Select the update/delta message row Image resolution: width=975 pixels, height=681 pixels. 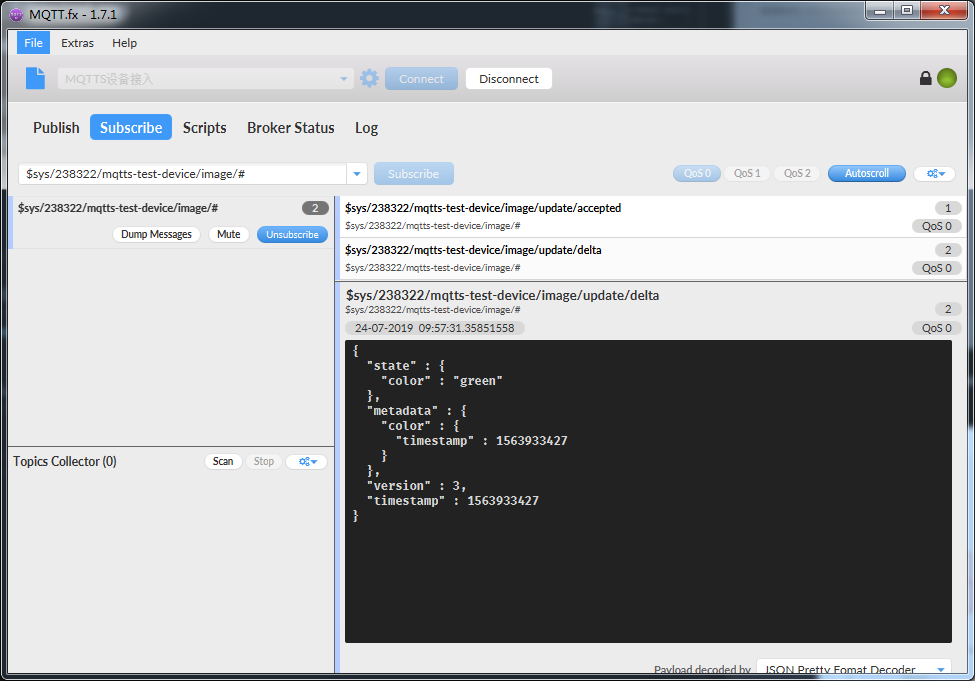point(652,259)
